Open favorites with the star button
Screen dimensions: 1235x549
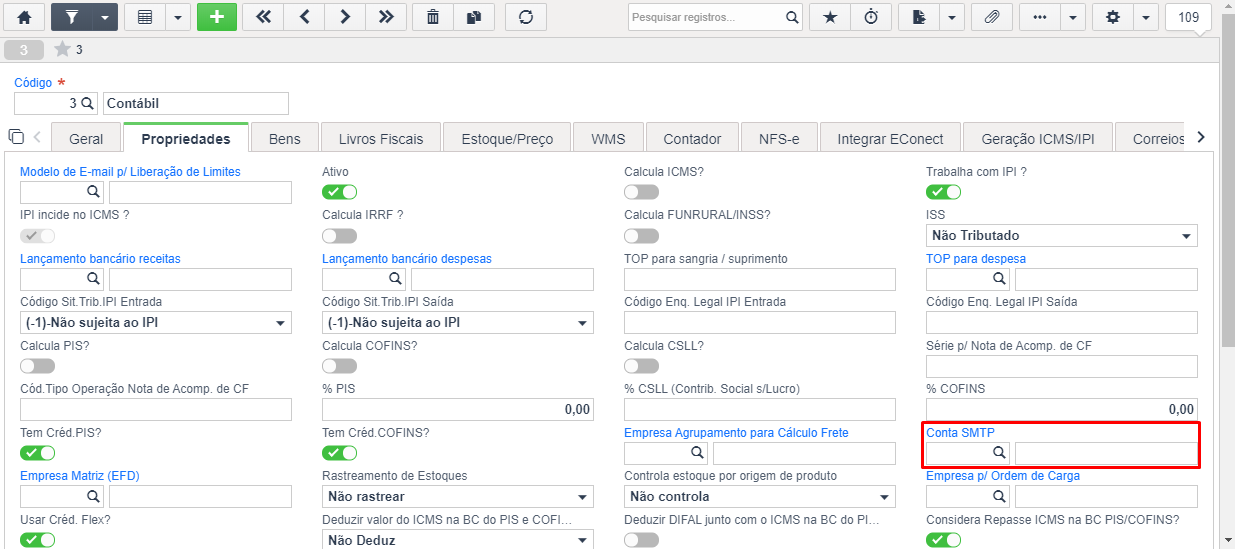(x=830, y=17)
